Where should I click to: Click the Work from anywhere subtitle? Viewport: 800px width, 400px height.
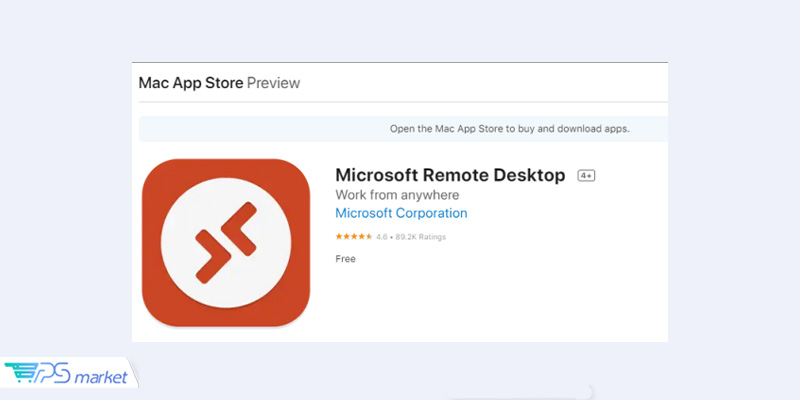coord(397,195)
